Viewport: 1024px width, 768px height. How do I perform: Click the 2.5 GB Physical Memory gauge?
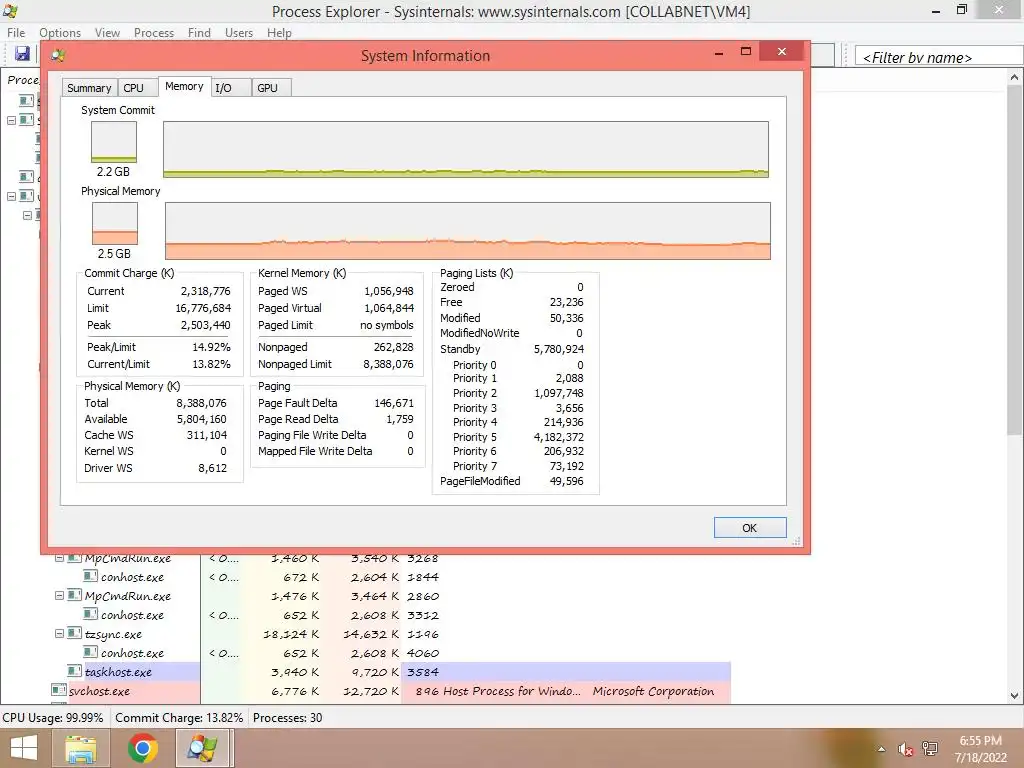114,223
